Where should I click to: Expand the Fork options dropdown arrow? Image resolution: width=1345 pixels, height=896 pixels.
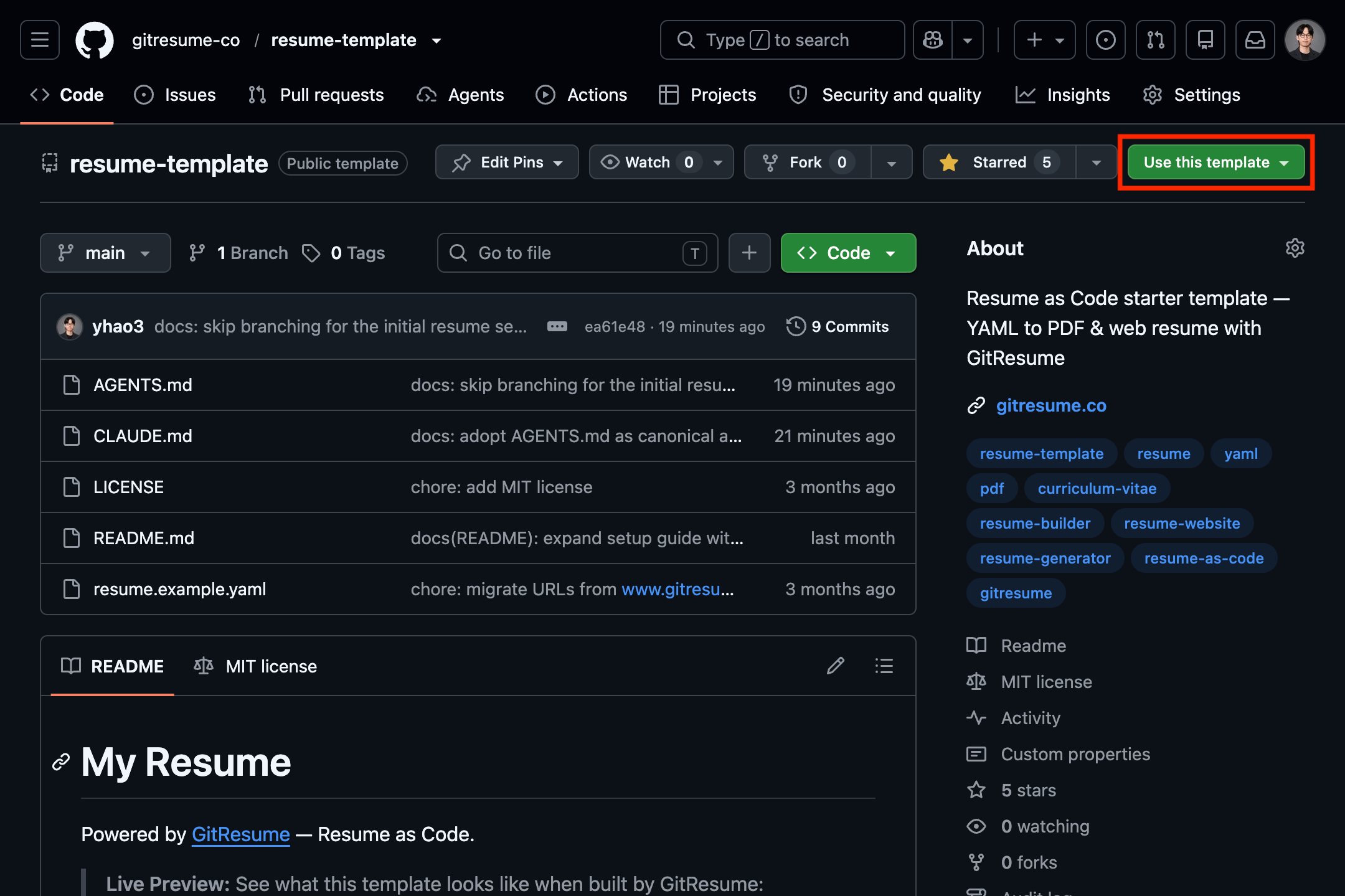coord(892,163)
